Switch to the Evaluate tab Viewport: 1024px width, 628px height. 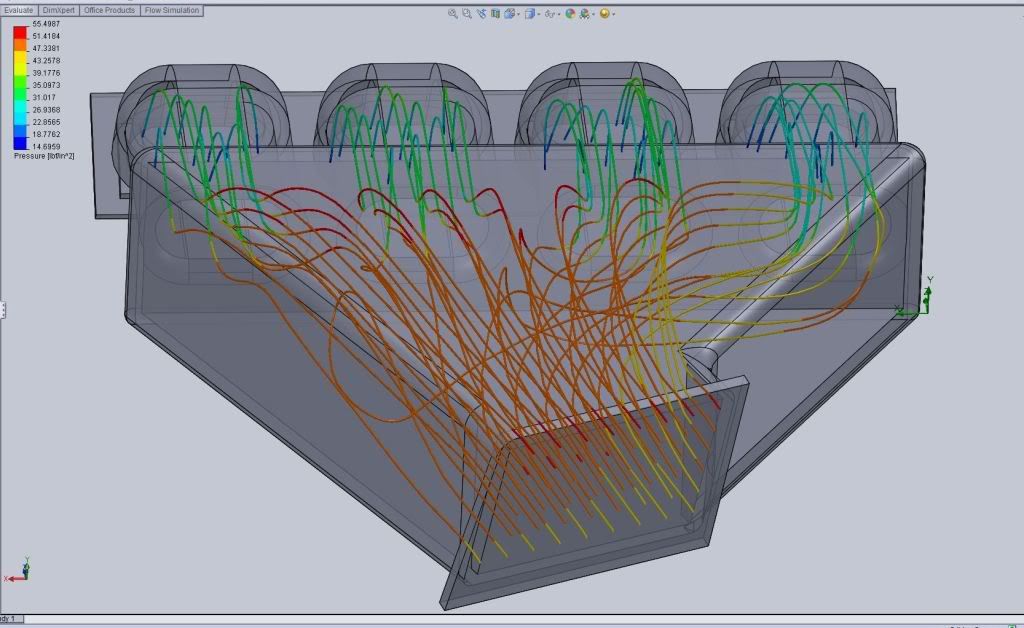click(x=18, y=10)
